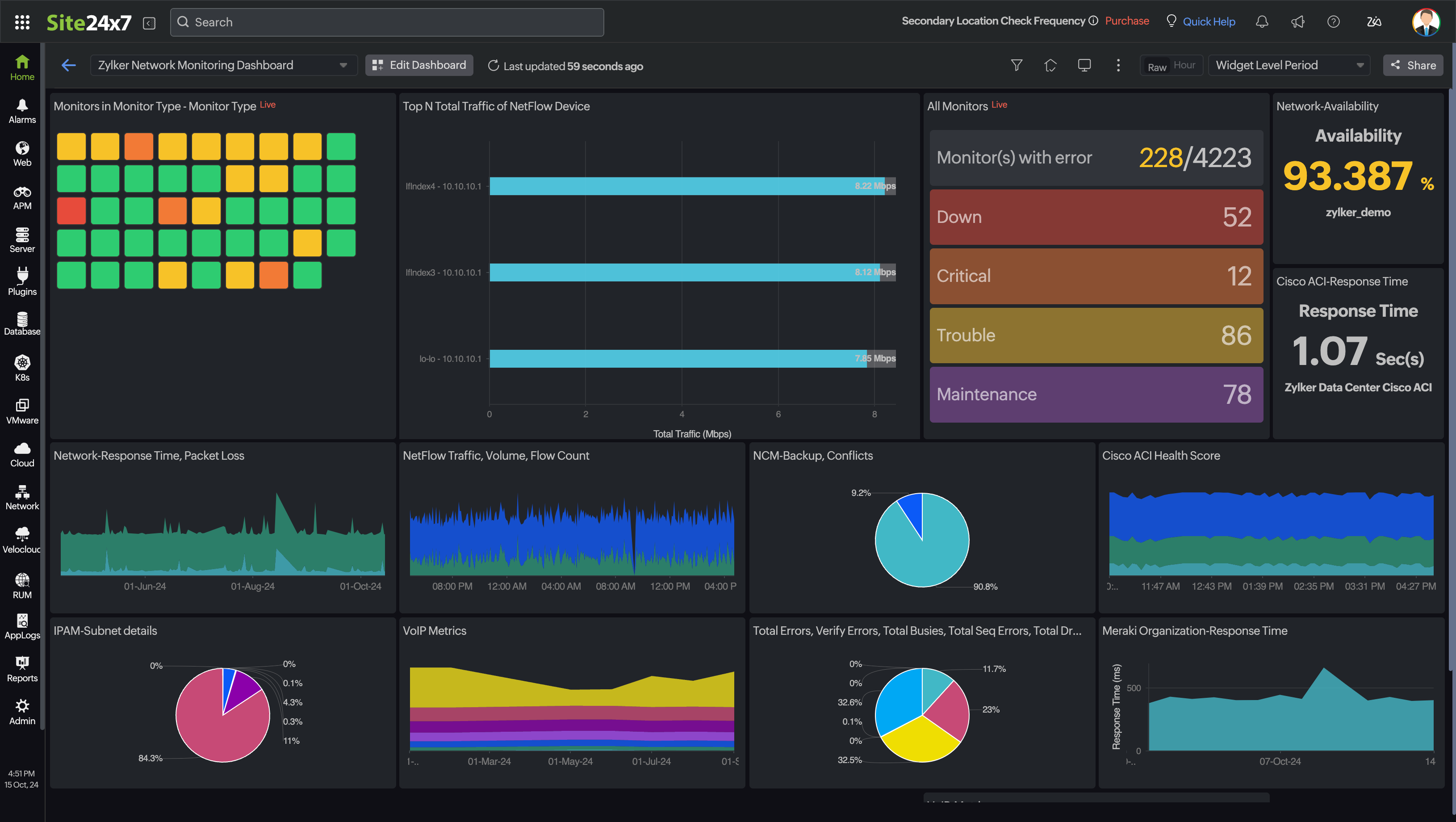The width and height of the screenshot is (1456, 822).
Task: Open the VMware monitoring section
Action: point(22,409)
